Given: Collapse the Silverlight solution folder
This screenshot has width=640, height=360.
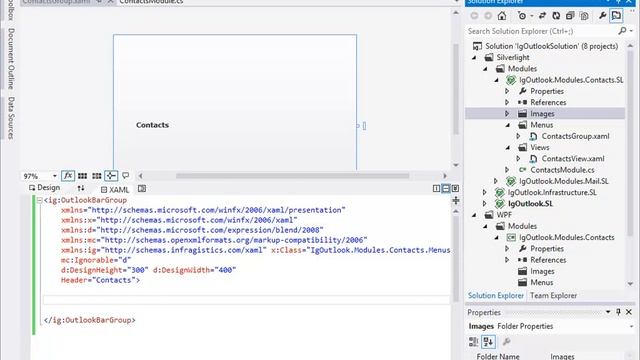Looking at the screenshot, I should 474,58.
